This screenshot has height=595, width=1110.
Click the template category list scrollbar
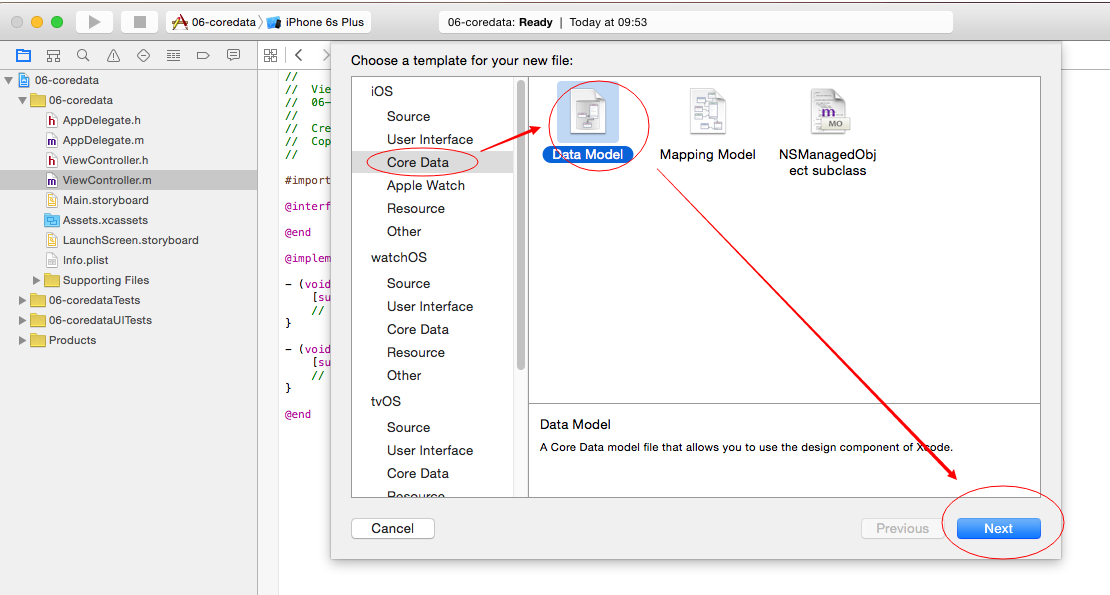coord(521,225)
